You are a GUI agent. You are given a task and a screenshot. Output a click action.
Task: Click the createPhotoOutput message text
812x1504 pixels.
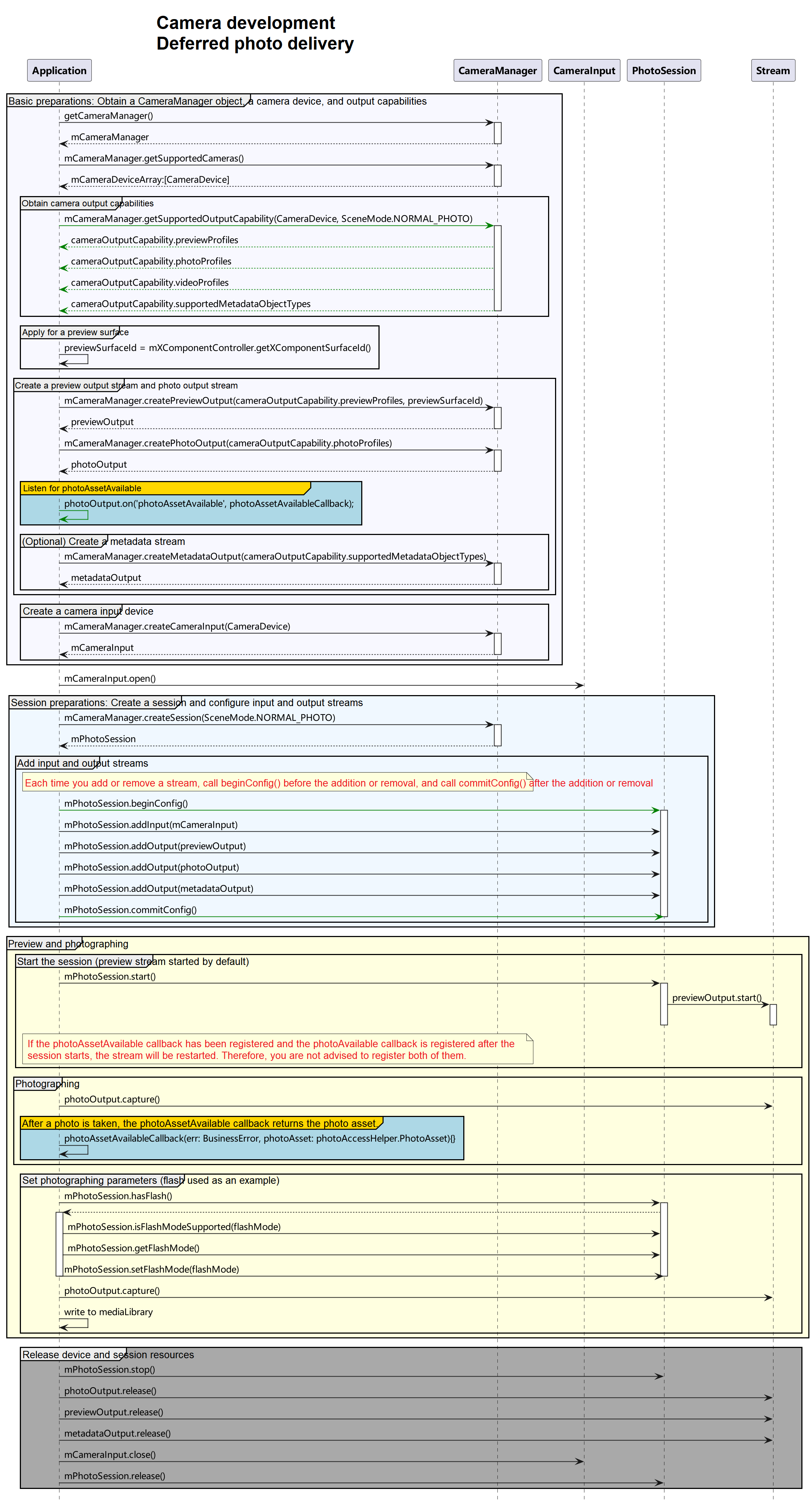(228, 443)
